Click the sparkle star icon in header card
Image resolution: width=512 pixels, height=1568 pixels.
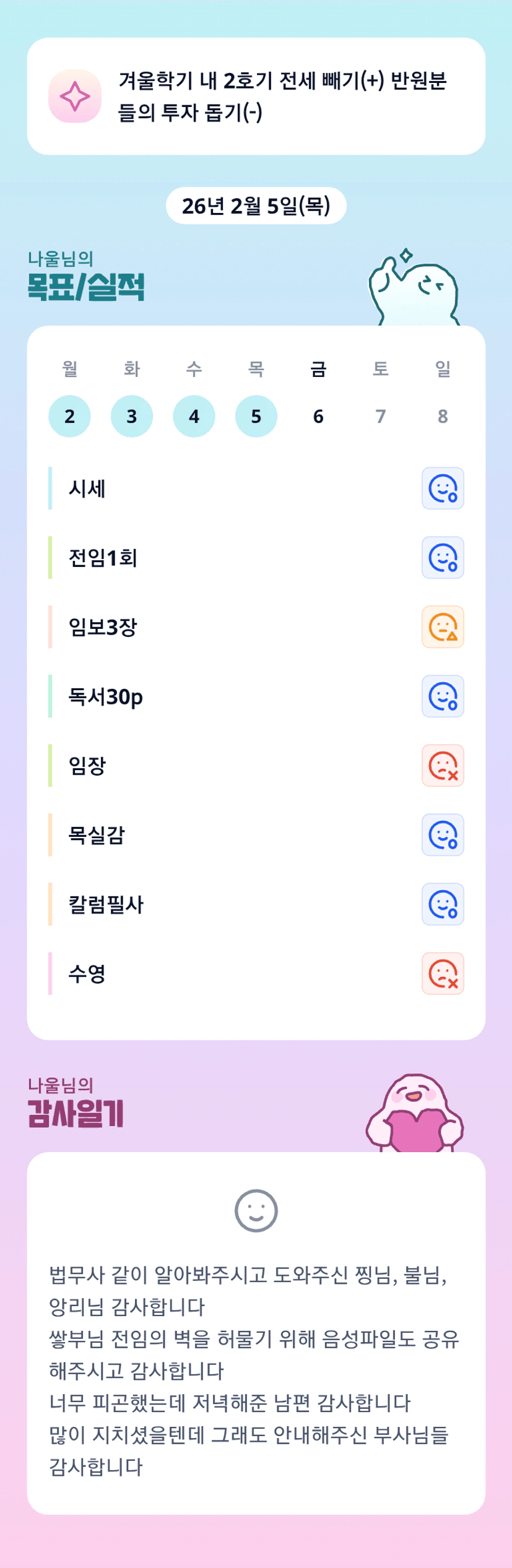point(75,97)
